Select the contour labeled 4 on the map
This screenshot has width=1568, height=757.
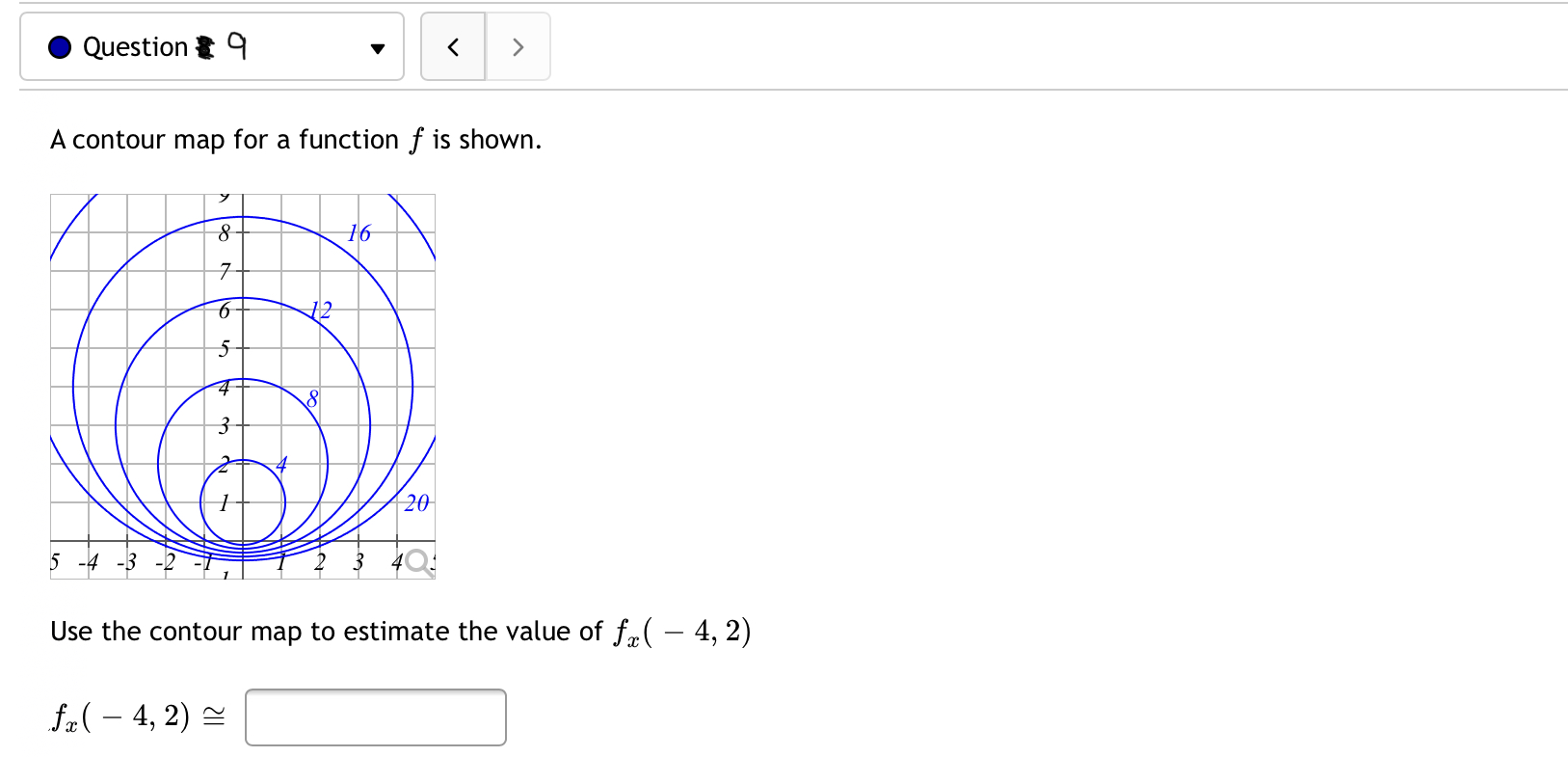pos(281,464)
